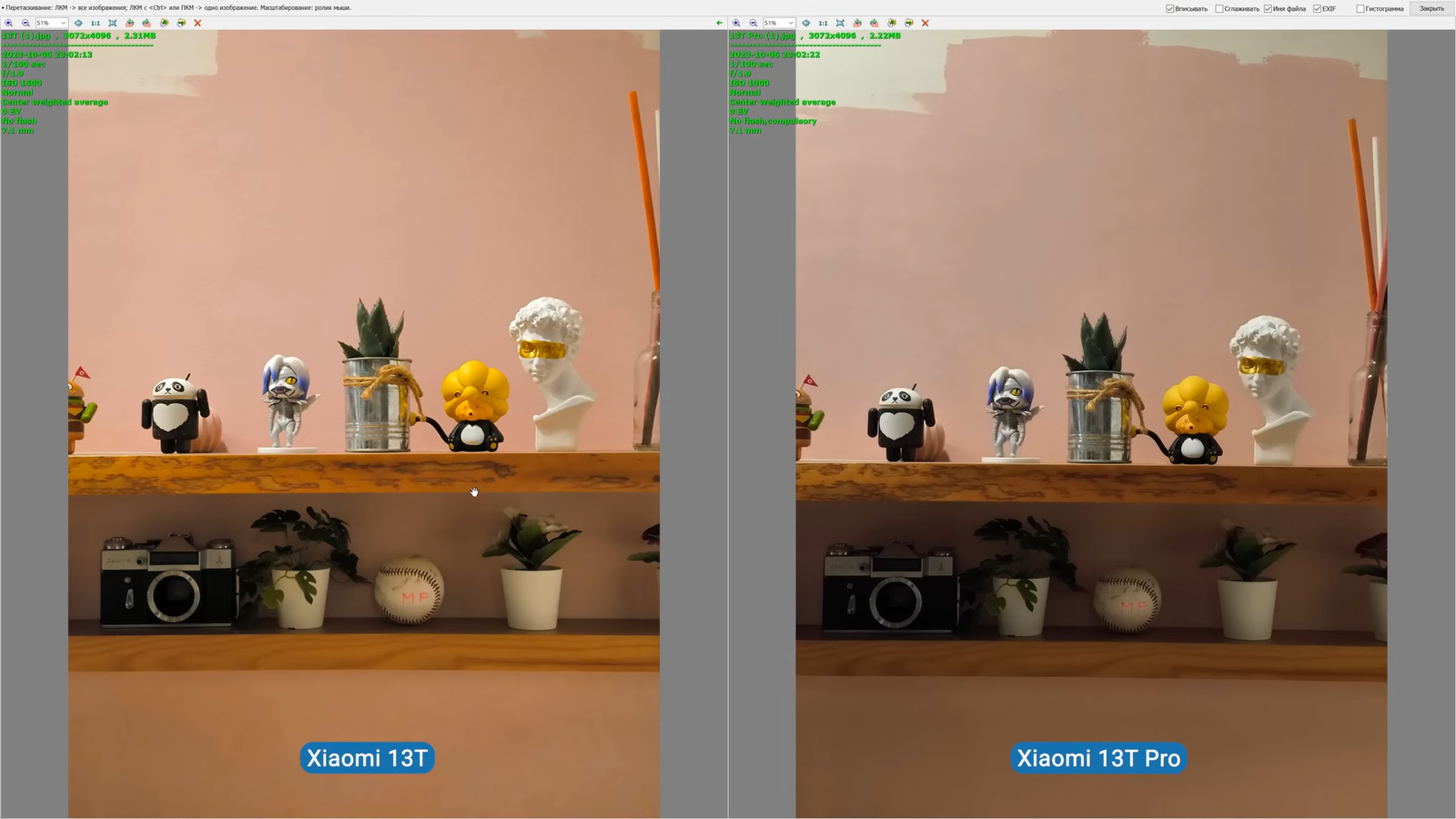Click the "2023-10-06 23:02:22" timestamp
Image resolution: width=1456 pixels, height=819 pixels.
[775, 55]
